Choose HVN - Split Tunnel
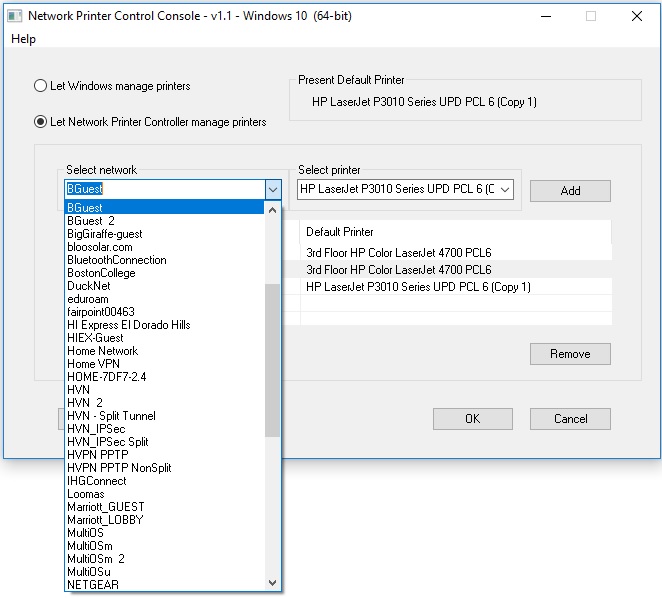 point(165,416)
